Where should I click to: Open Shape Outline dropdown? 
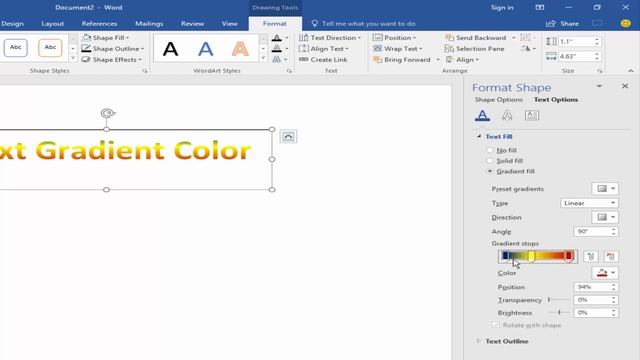point(112,49)
